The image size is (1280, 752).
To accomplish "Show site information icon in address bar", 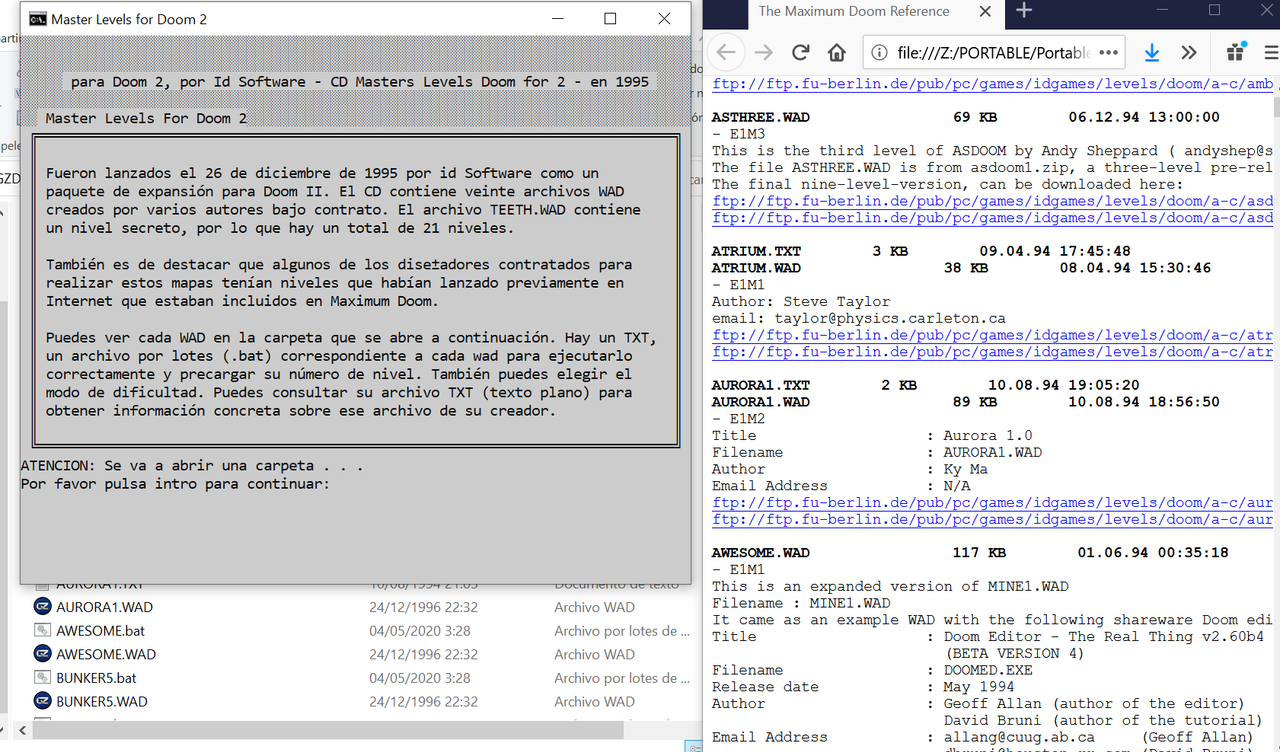I will click(879, 52).
